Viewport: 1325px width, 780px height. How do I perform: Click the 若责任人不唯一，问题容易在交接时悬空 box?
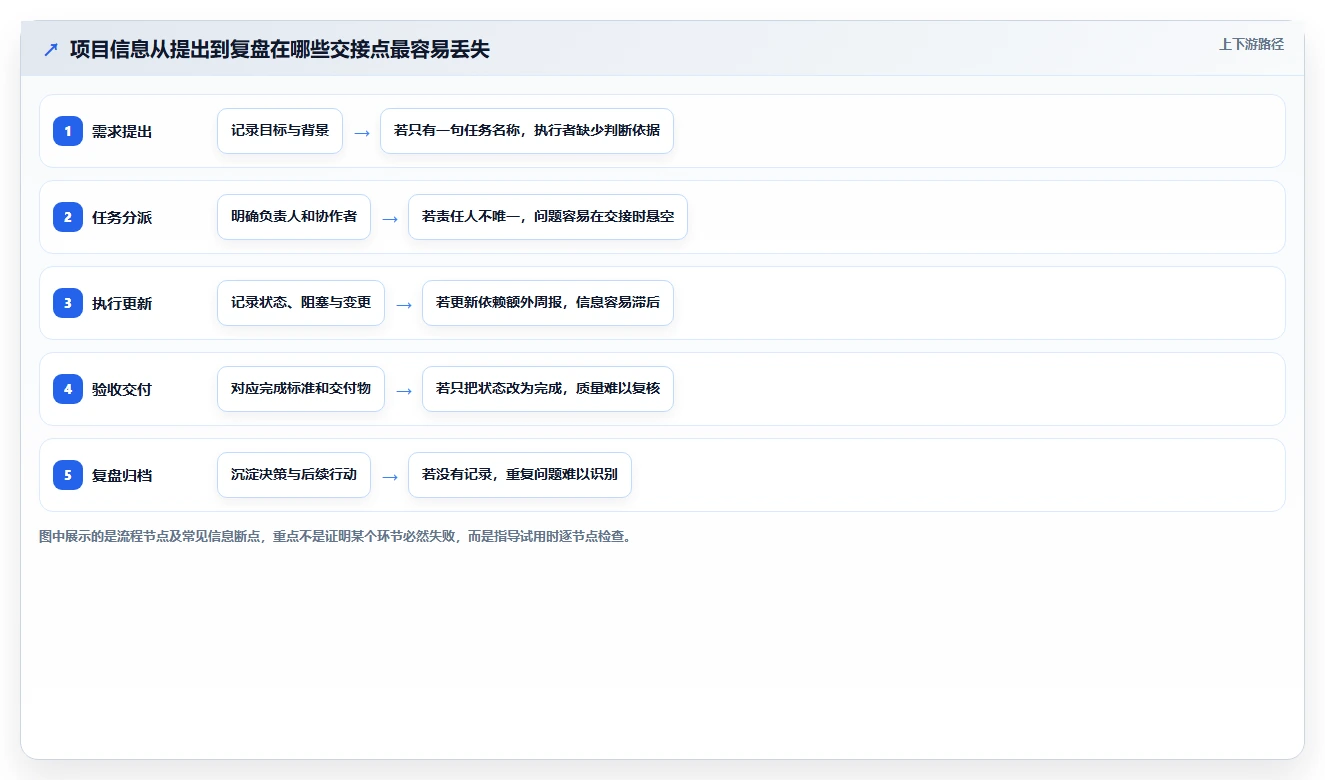click(548, 217)
